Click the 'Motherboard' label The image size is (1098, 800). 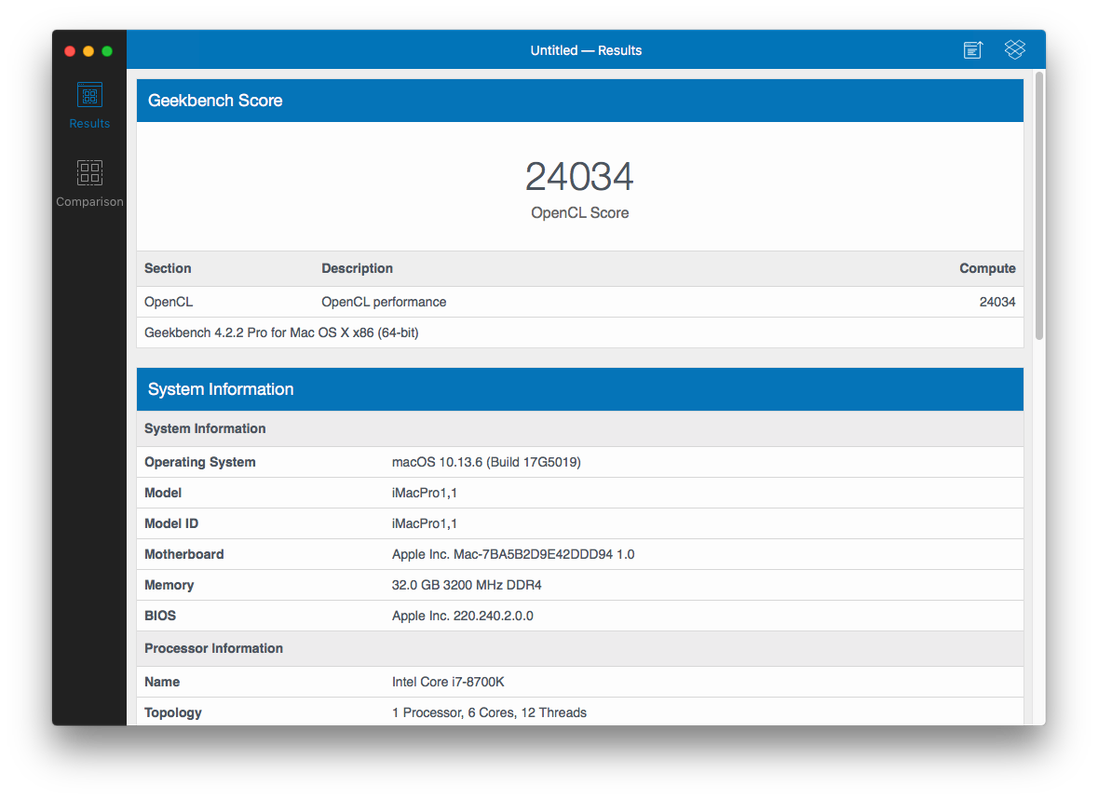click(184, 555)
